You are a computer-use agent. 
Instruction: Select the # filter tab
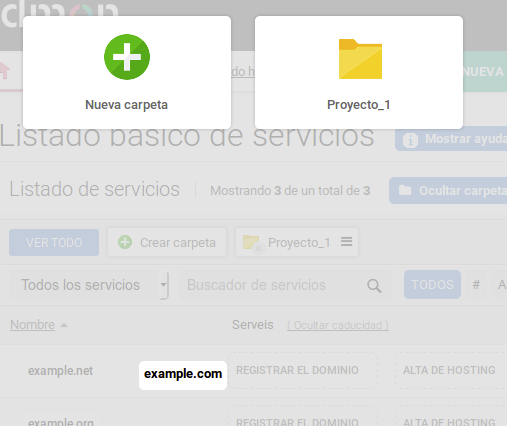(476, 284)
